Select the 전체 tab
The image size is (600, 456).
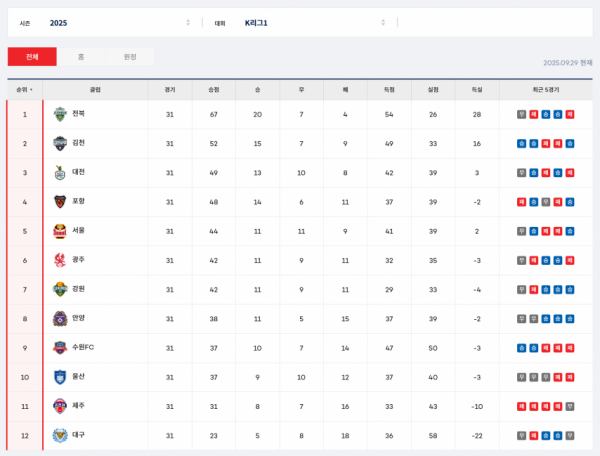click(32, 57)
